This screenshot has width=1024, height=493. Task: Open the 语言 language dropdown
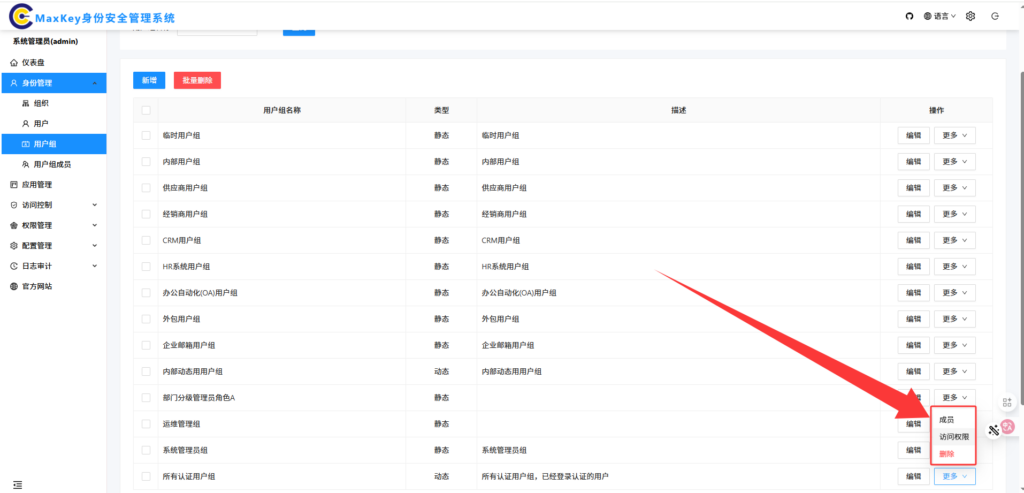pos(940,16)
